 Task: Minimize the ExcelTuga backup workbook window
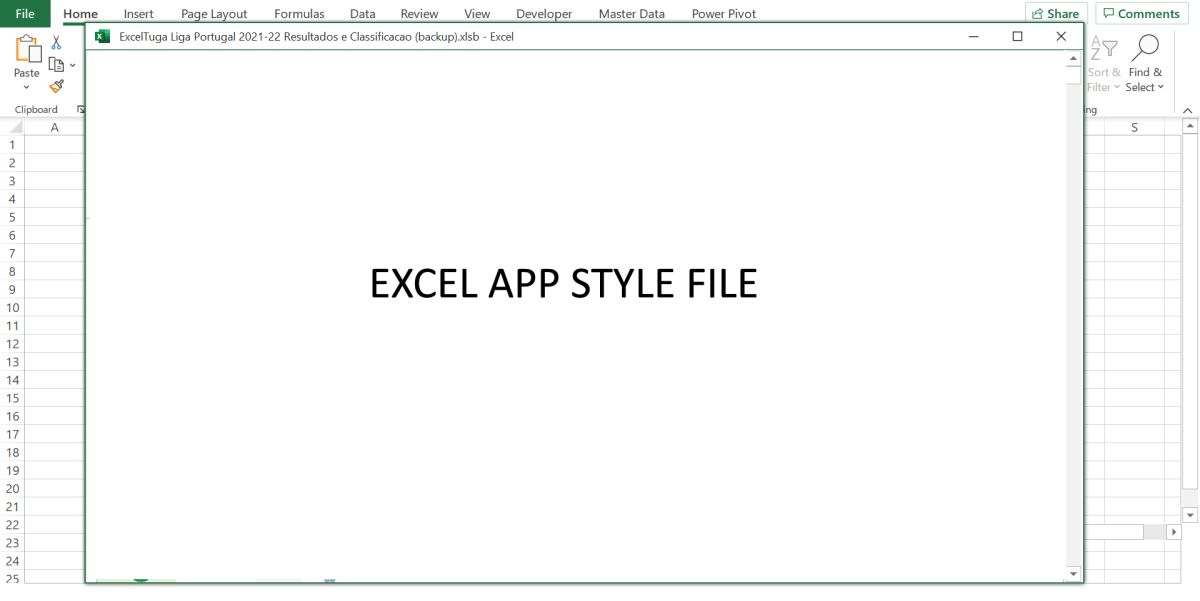[973, 36]
